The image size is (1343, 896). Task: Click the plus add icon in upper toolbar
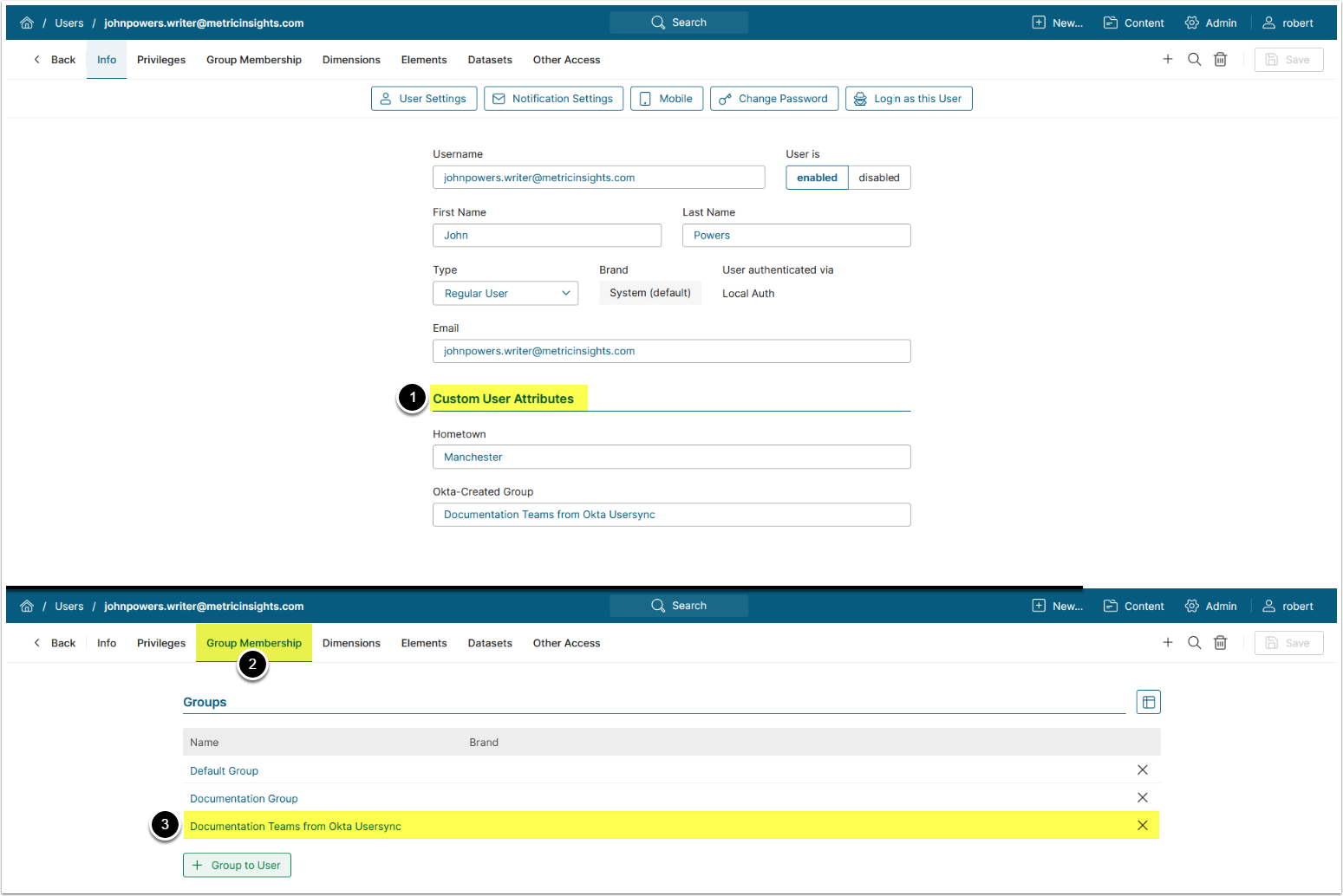(1168, 60)
